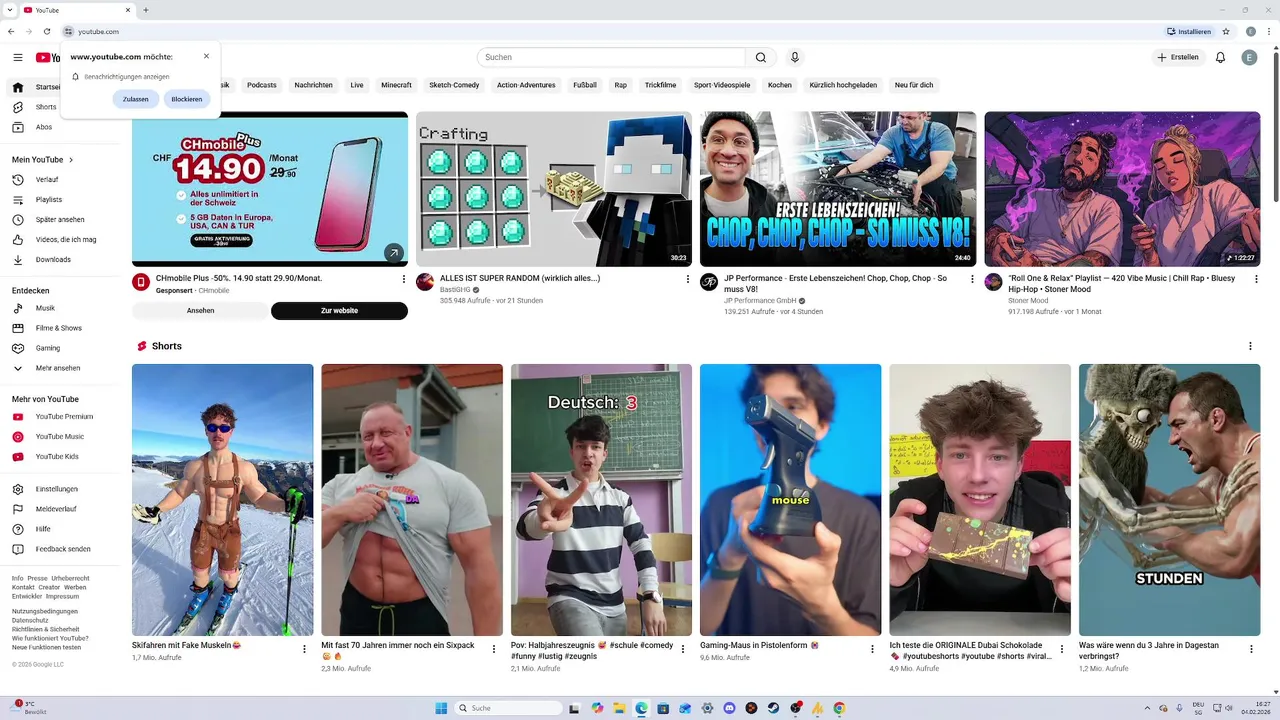
Task: Open Steam from the taskbar
Action: point(773,708)
